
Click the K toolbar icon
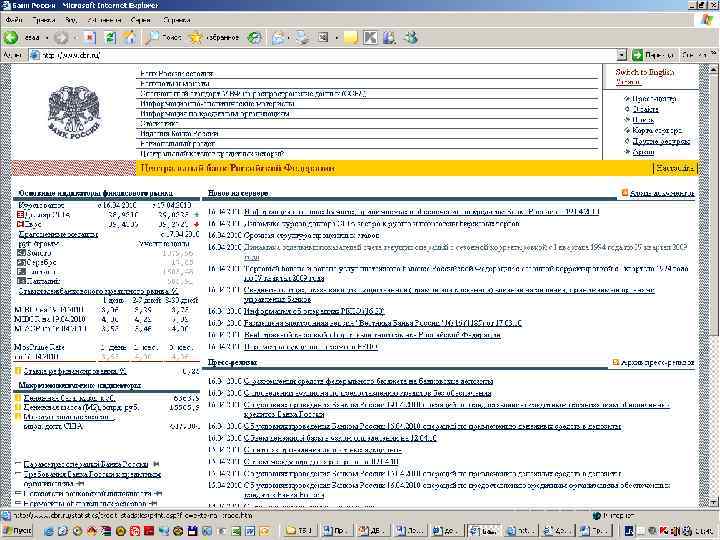coord(370,38)
